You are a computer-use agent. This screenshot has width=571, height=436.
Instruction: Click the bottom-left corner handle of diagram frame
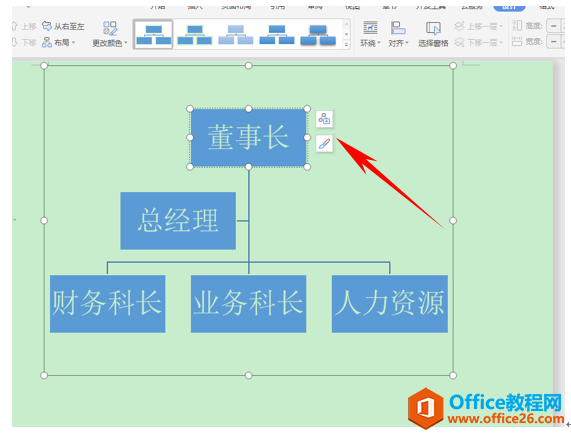[x=44, y=375]
